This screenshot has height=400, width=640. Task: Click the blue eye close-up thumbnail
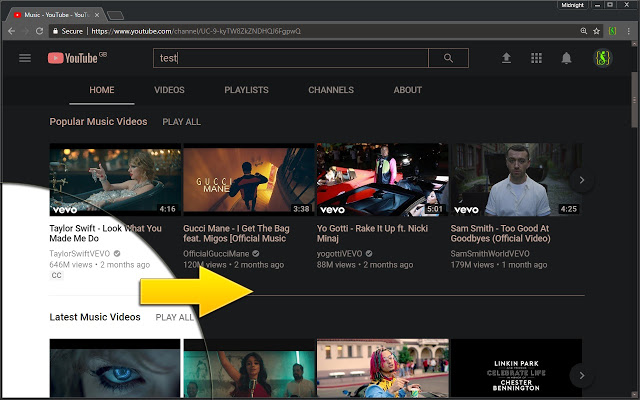pyautogui.click(x=115, y=368)
